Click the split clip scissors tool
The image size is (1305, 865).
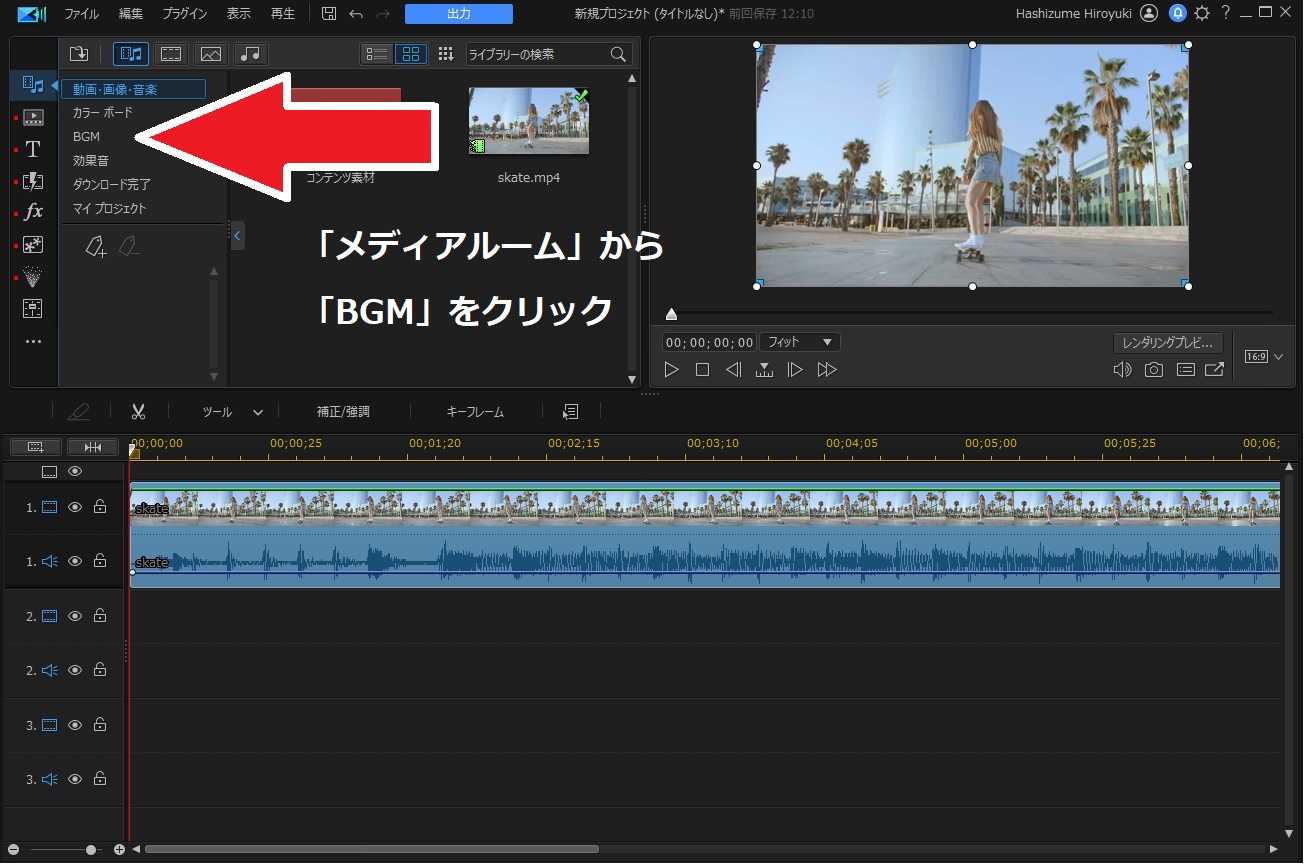pos(138,411)
